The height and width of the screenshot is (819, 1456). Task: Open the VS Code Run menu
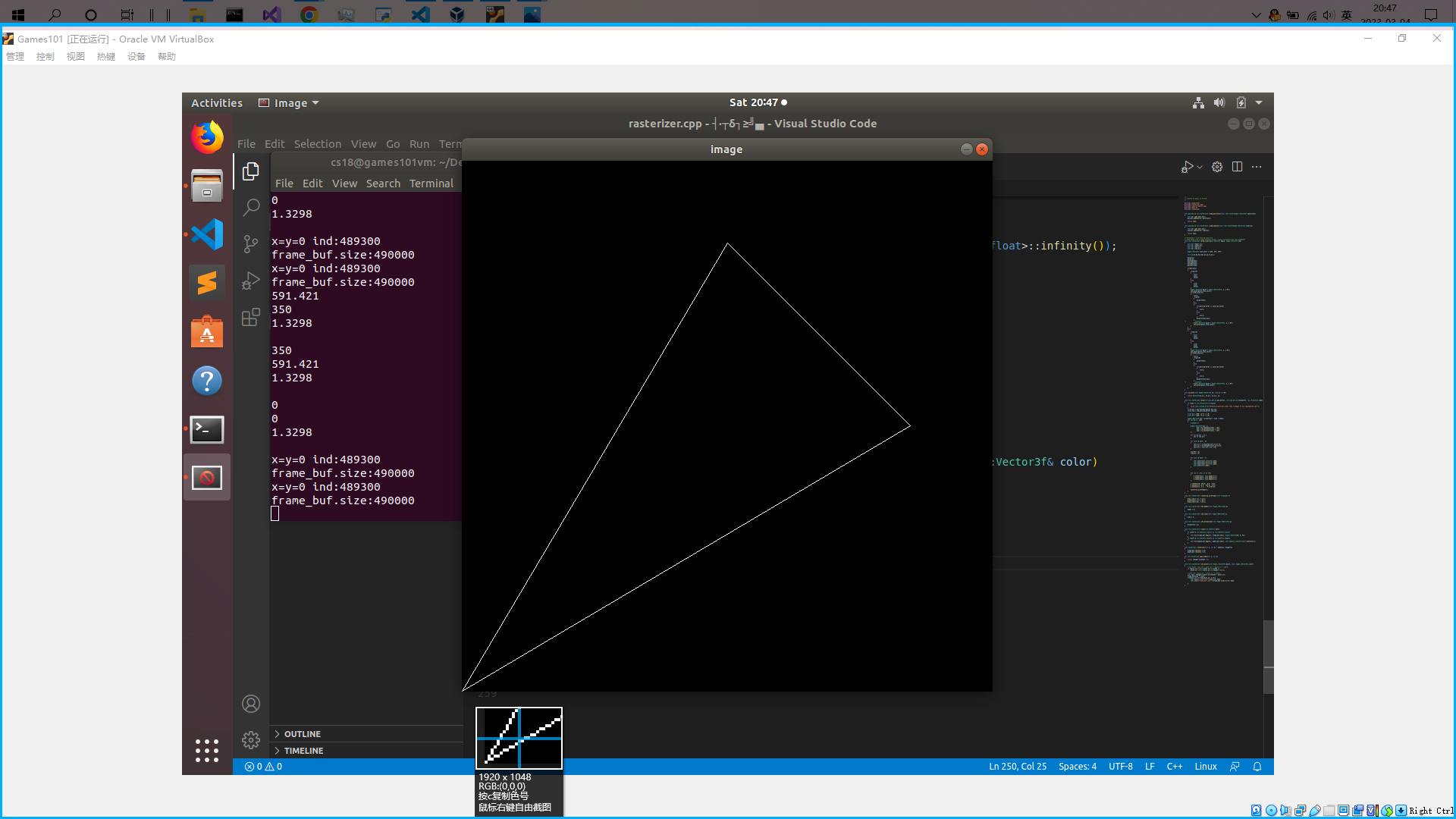[x=419, y=144]
